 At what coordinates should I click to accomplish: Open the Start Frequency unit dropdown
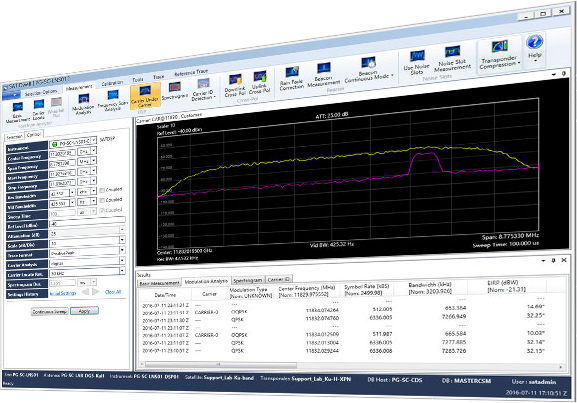93,171
